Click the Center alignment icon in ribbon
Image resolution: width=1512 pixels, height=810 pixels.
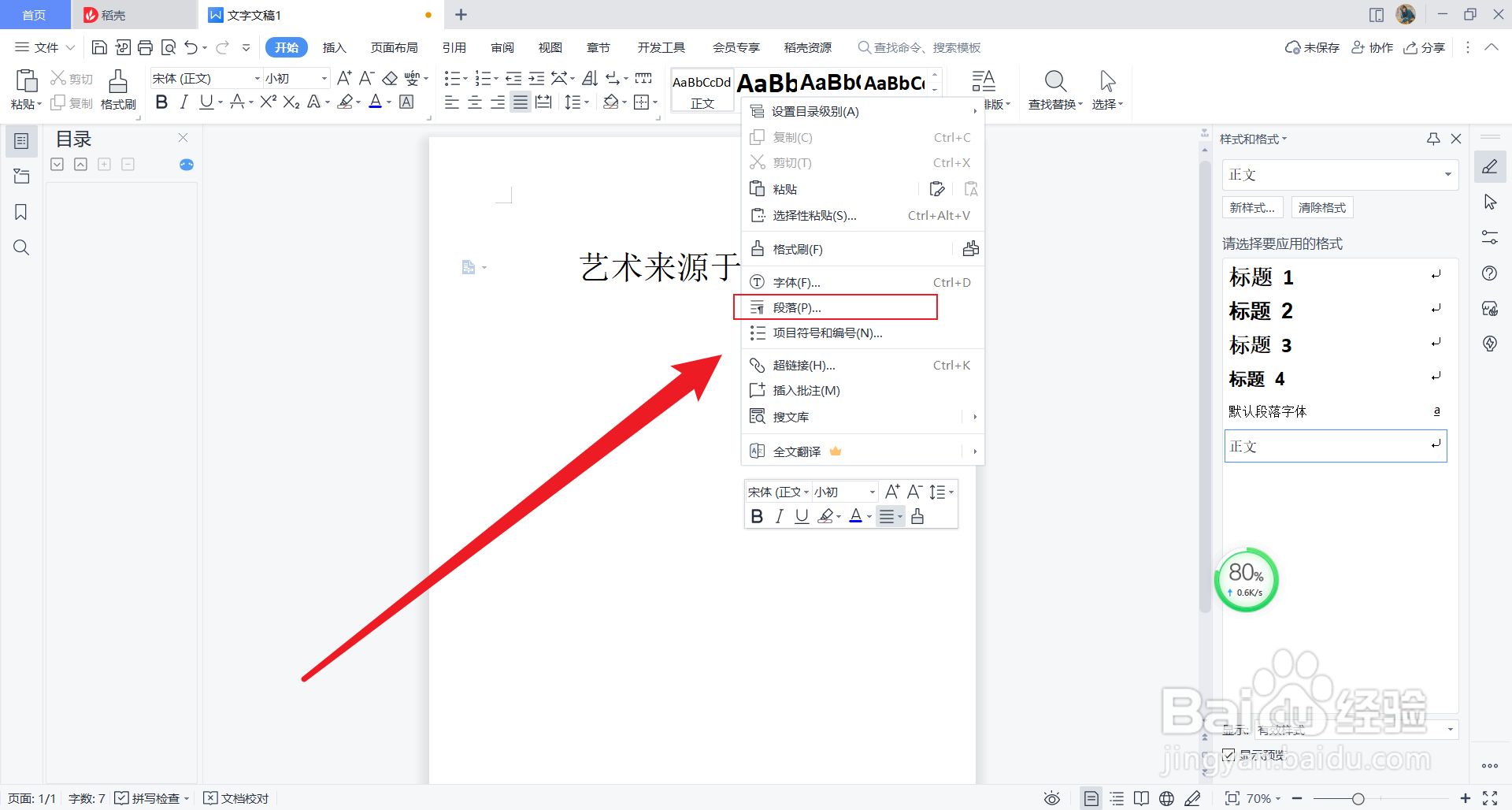pyautogui.click(x=475, y=102)
